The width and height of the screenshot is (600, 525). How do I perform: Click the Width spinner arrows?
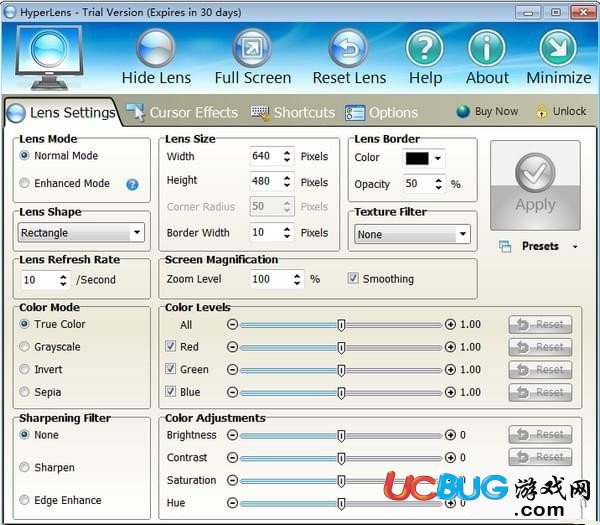click(287, 156)
